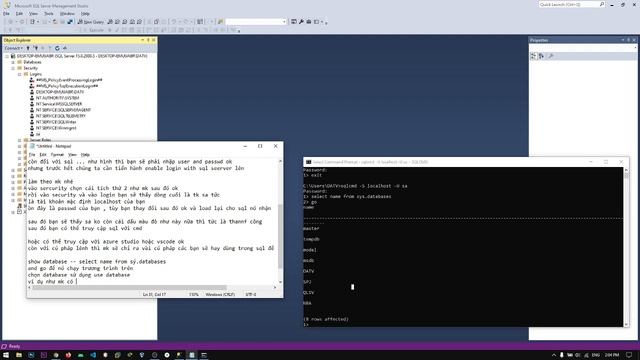
Task: Expand the Databases folder node
Action: click(13, 62)
